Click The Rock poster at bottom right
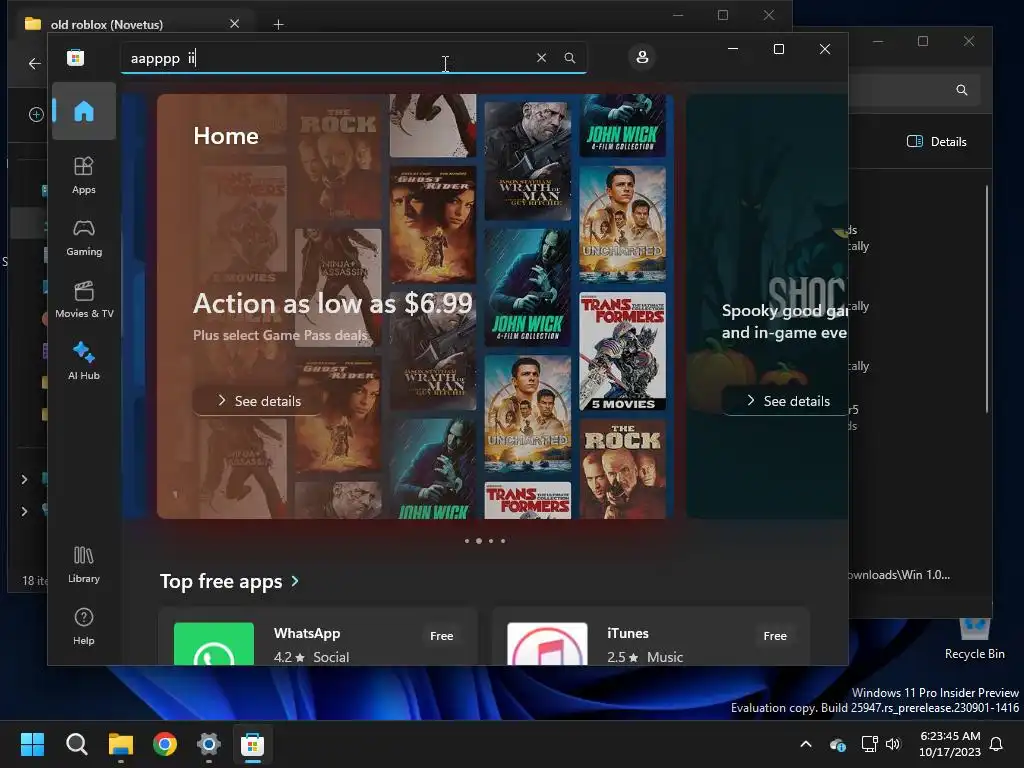 (x=622, y=468)
